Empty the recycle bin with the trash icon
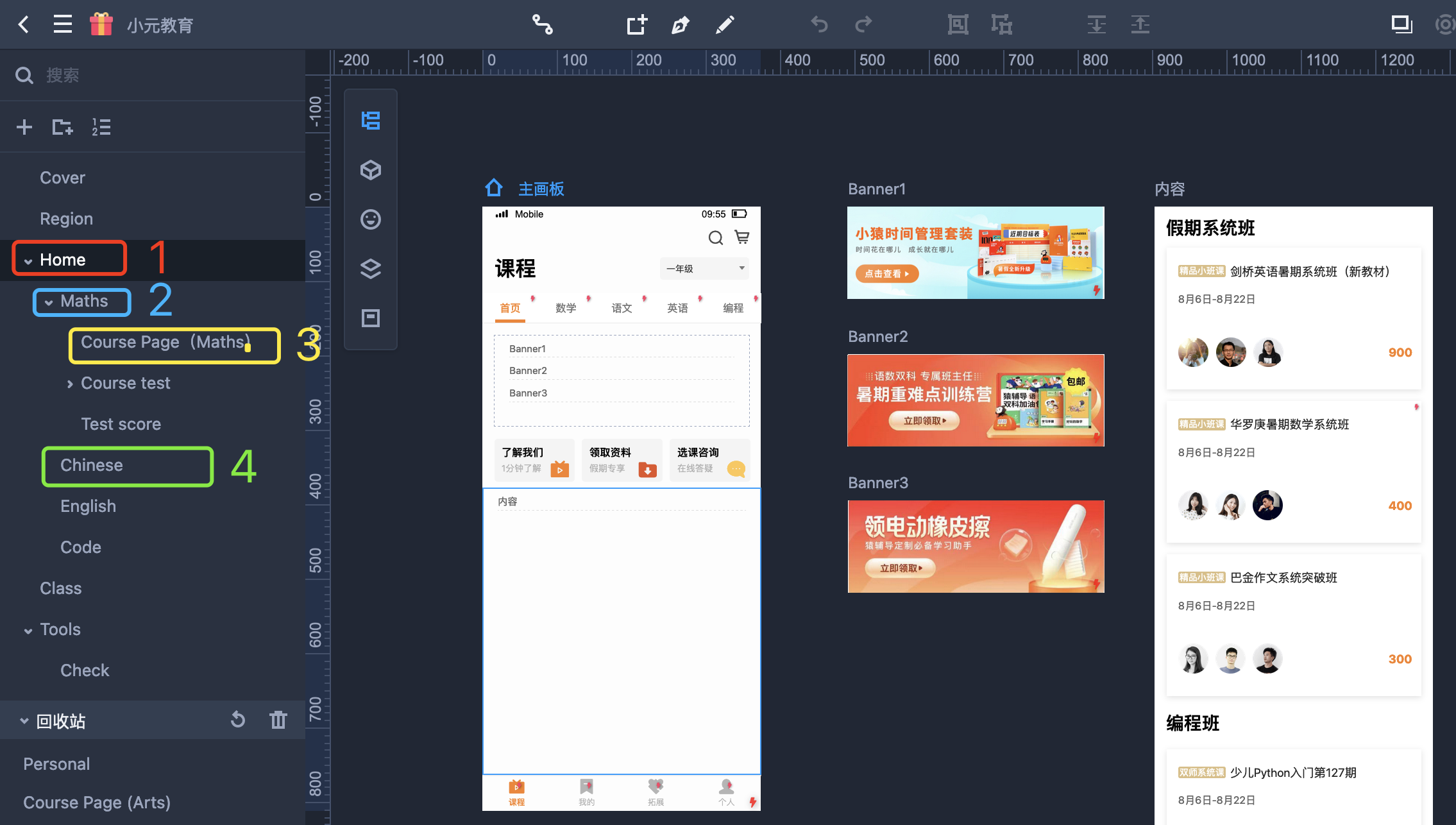Viewport: 1456px width, 825px height. pyautogui.click(x=278, y=720)
